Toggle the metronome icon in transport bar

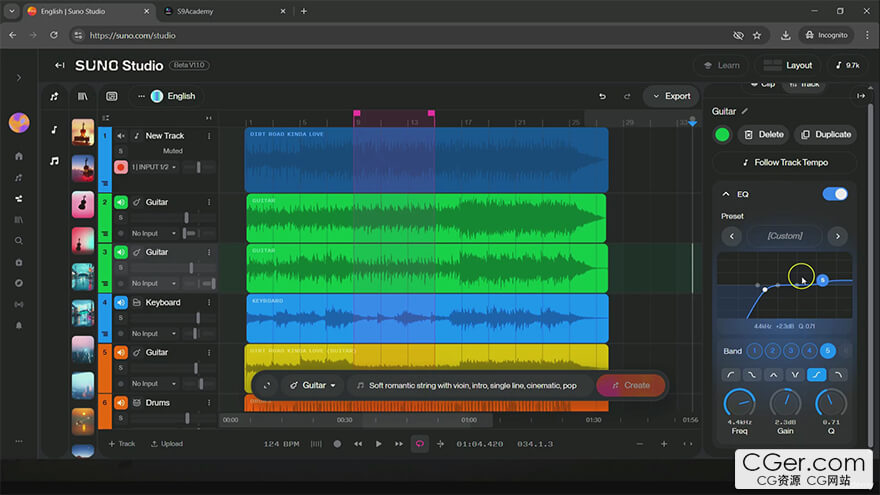tap(317, 444)
